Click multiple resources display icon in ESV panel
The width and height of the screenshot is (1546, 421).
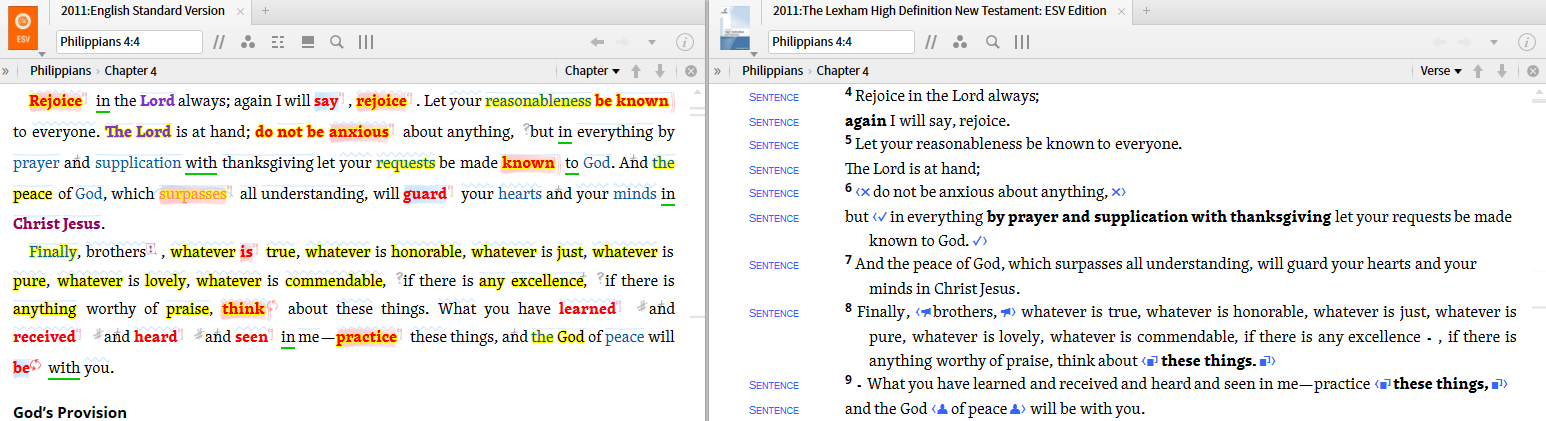pos(308,42)
